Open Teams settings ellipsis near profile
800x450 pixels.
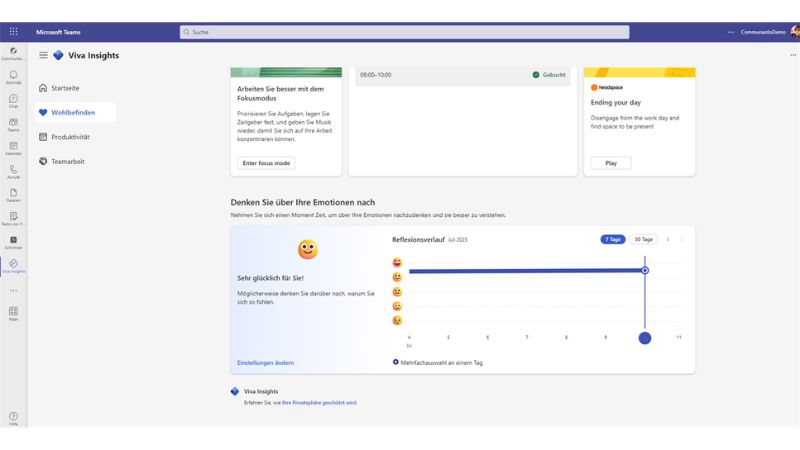[x=731, y=32]
